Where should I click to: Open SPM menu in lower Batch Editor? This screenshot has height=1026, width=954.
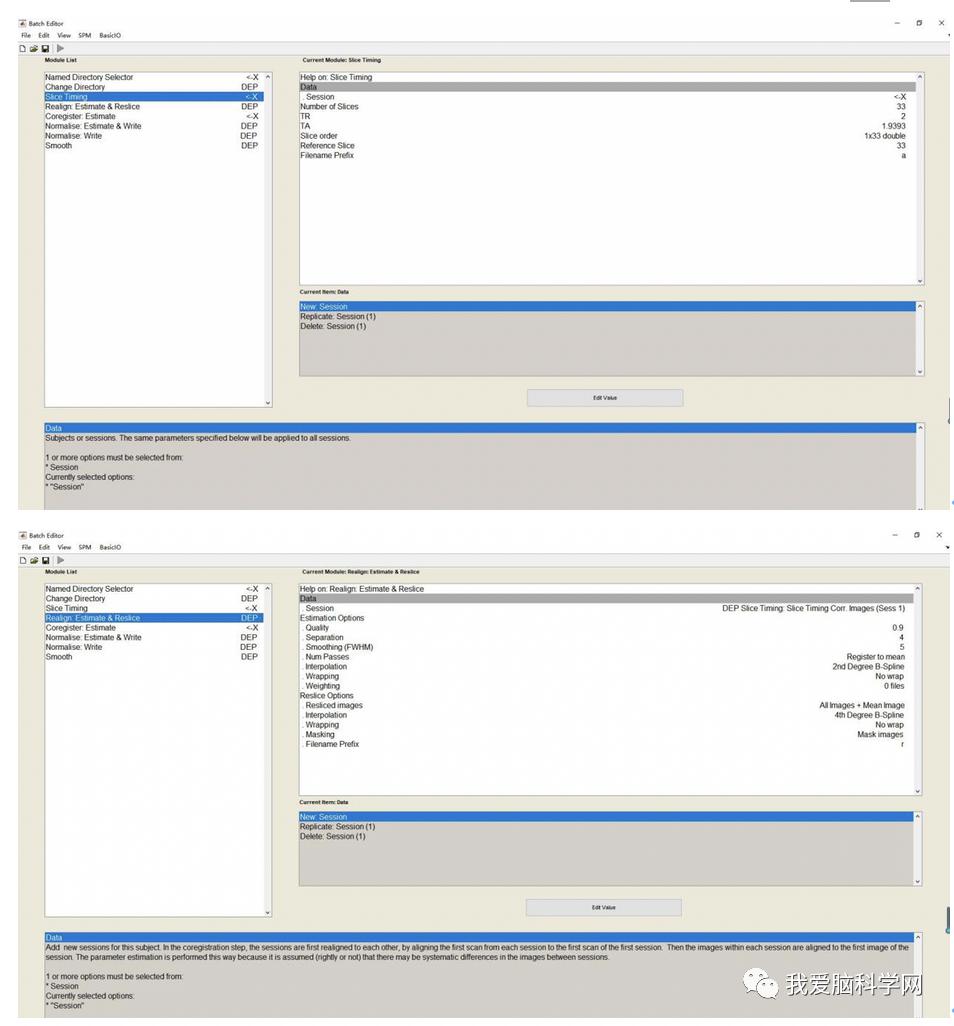[85, 547]
